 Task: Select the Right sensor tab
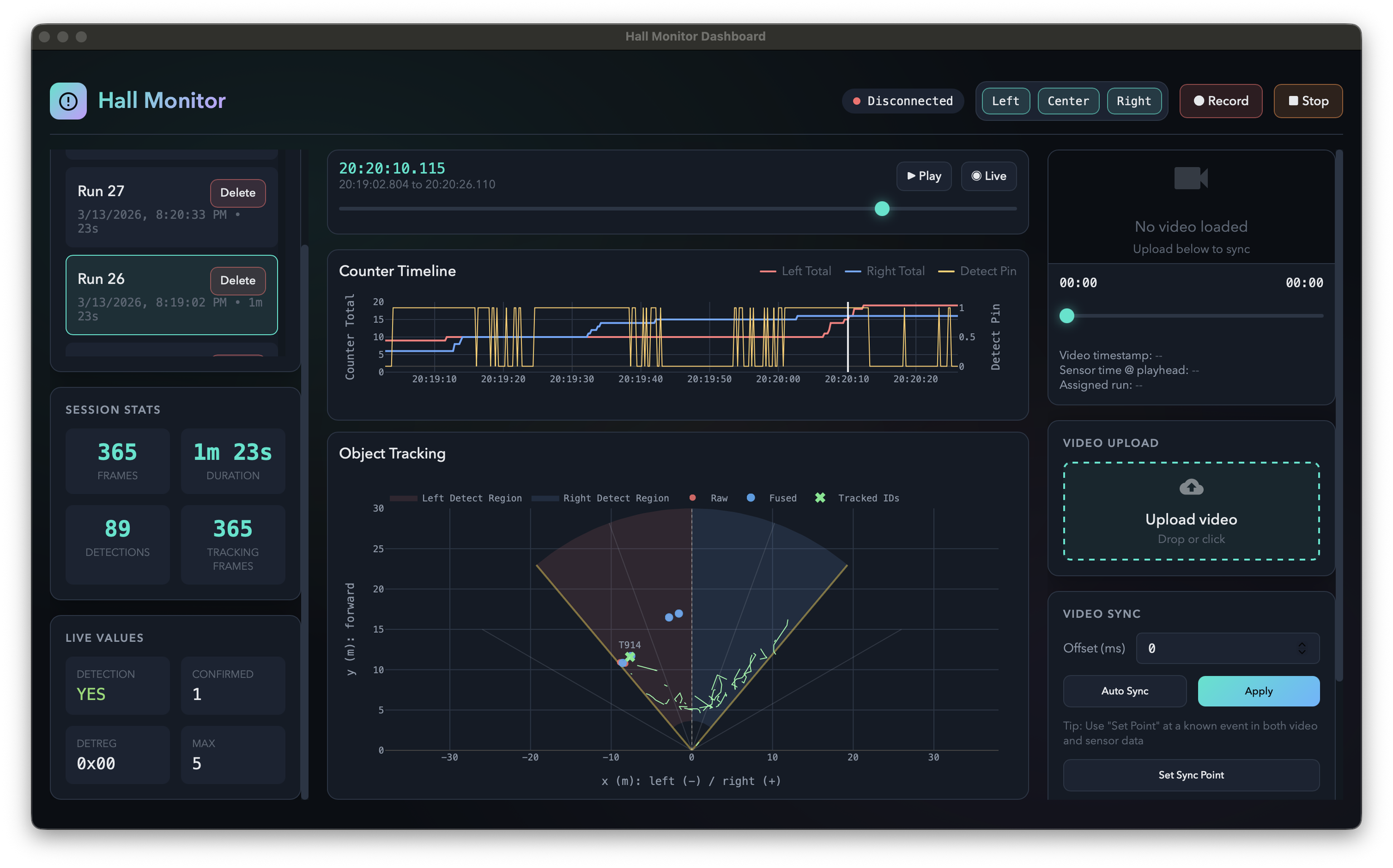1134,101
